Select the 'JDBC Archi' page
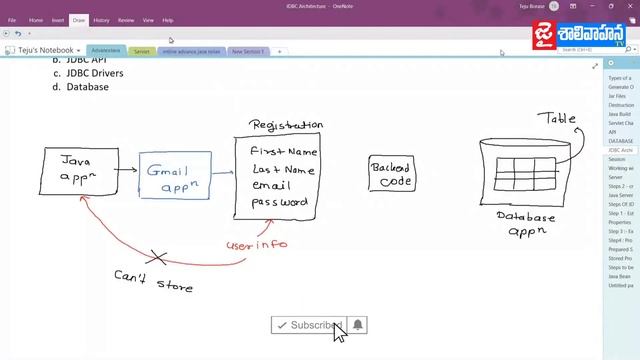 [620, 150]
